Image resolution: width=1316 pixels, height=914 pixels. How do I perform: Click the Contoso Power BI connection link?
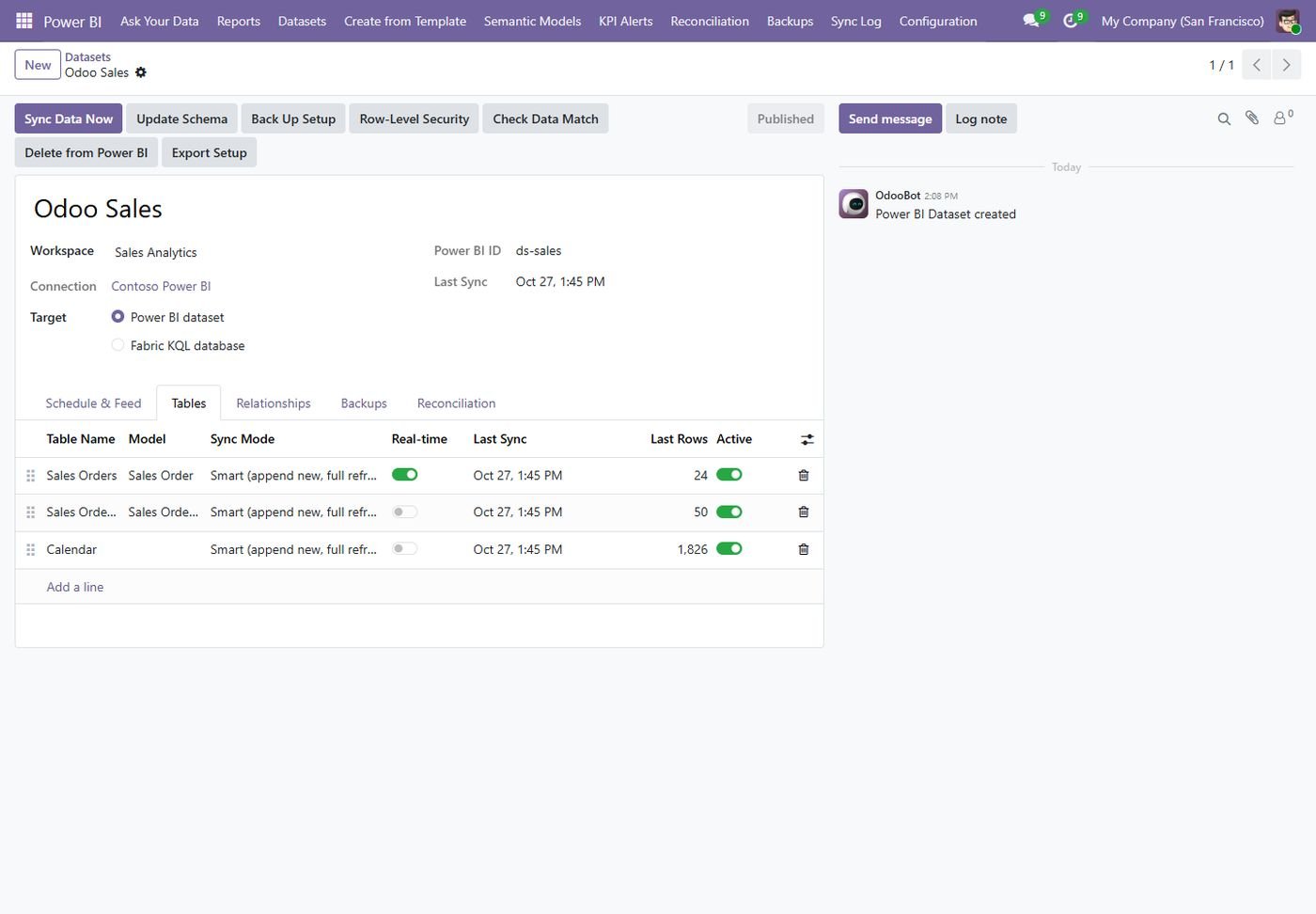pos(161,286)
